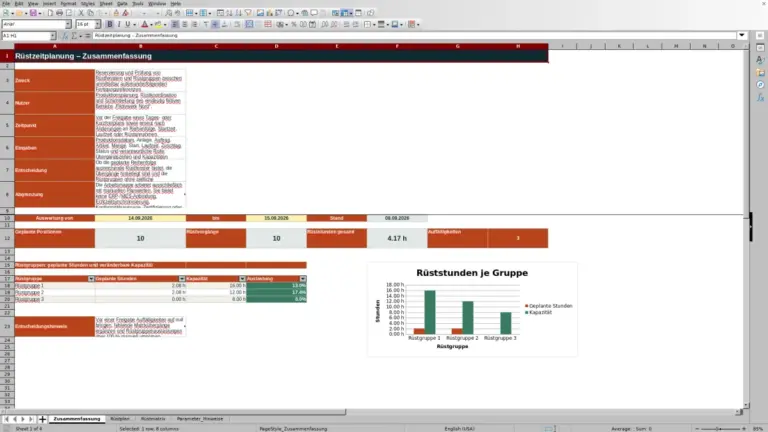Screen dimensions: 768x432
Task: Open the sidebar Navigator panel icon
Action: click(x=760, y=85)
